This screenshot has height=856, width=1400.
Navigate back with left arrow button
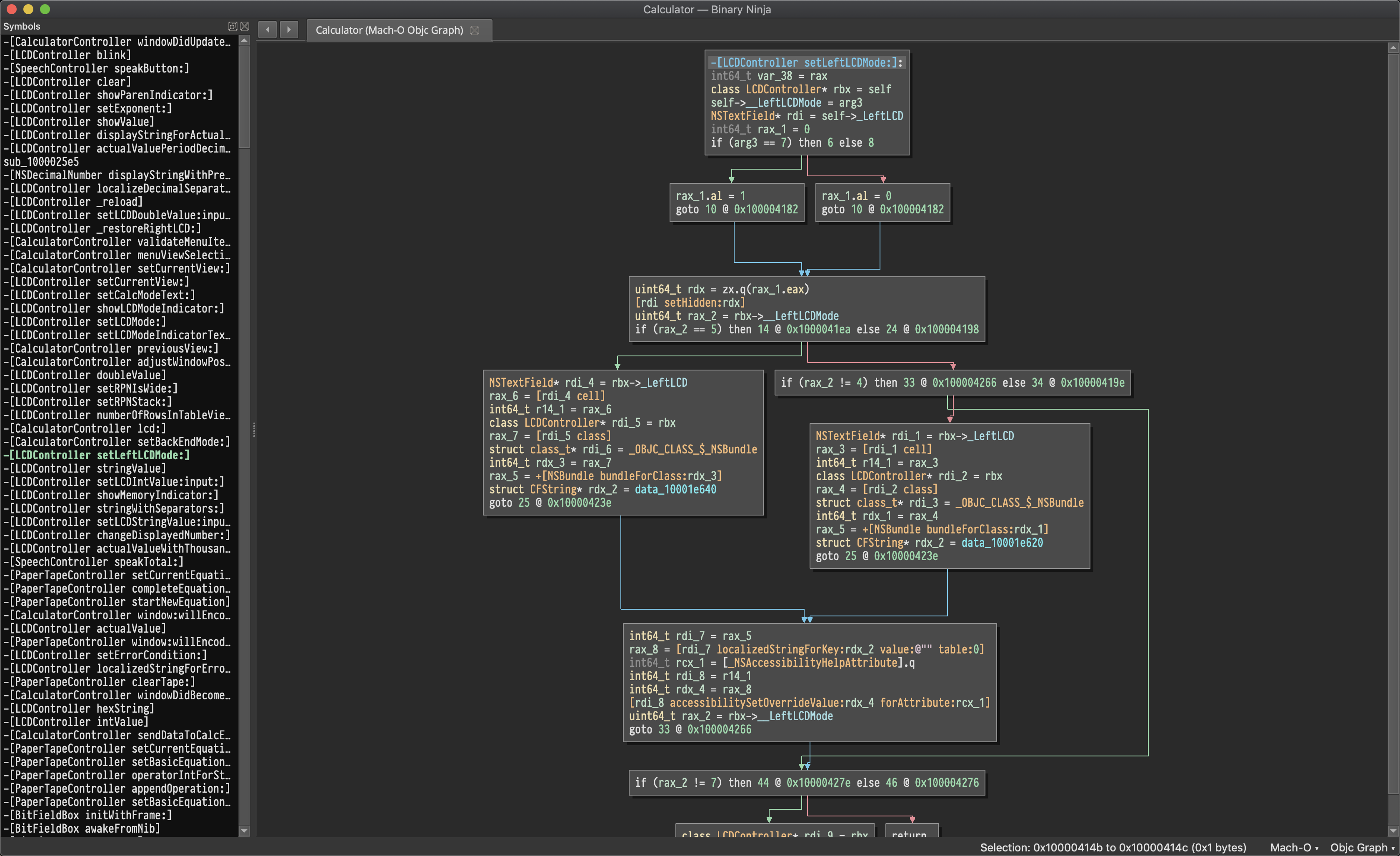click(x=267, y=30)
